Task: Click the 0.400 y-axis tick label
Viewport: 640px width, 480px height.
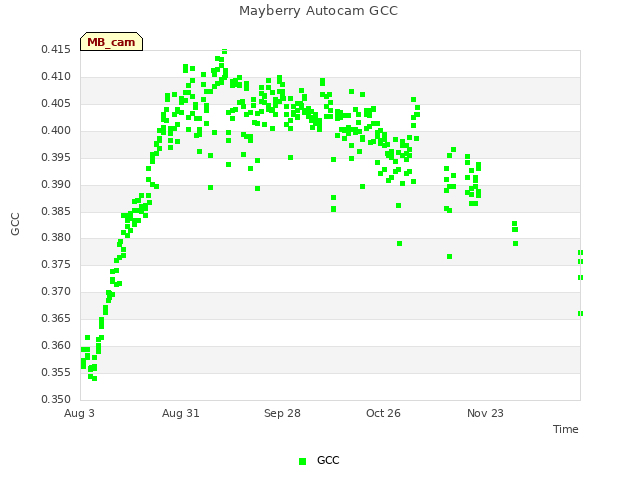Action: [x=56, y=131]
